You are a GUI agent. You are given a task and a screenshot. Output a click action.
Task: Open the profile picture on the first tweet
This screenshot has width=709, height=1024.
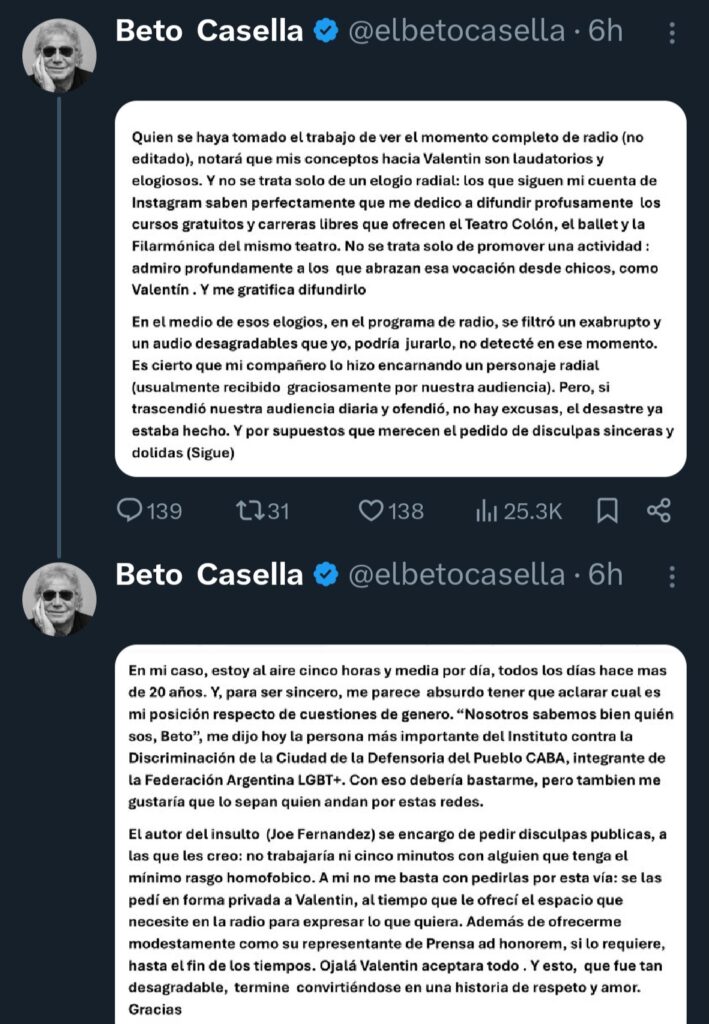tap(59, 54)
